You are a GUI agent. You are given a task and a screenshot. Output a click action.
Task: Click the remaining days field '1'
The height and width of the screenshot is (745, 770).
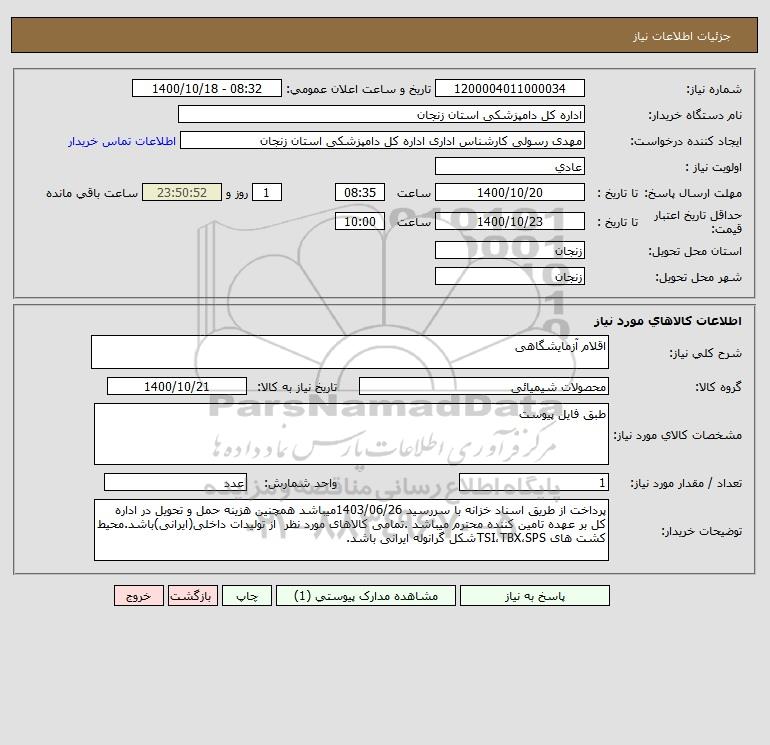point(267,193)
